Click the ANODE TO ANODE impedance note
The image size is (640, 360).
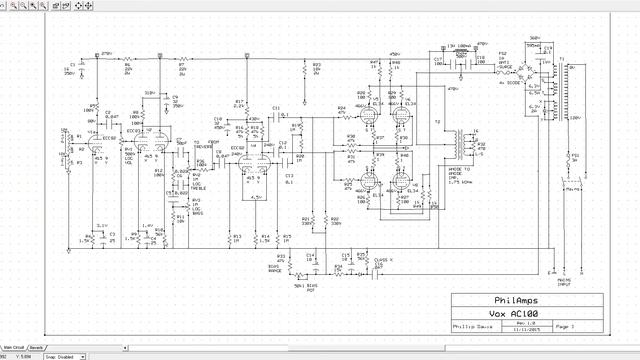point(460,175)
